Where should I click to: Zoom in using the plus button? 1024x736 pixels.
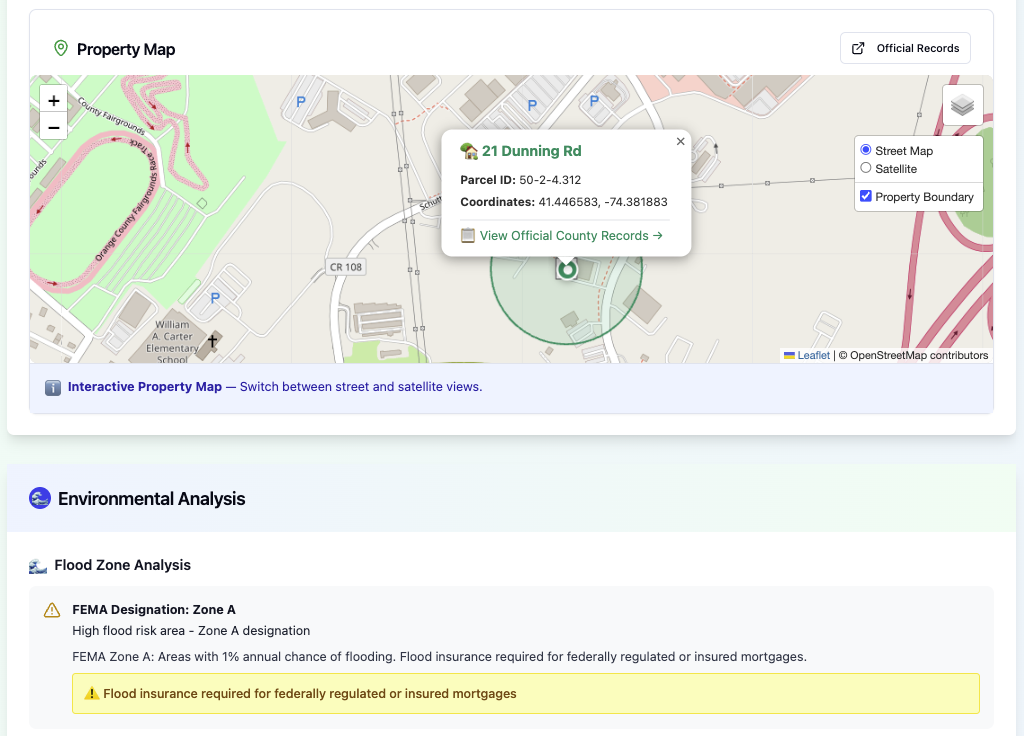[53, 100]
